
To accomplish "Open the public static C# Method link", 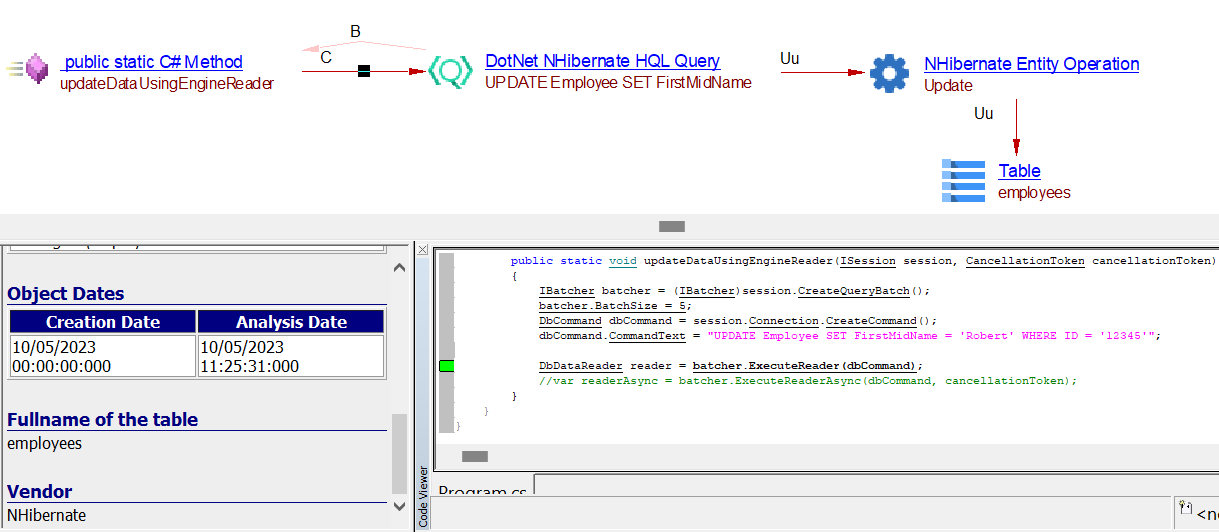I will coord(152,62).
